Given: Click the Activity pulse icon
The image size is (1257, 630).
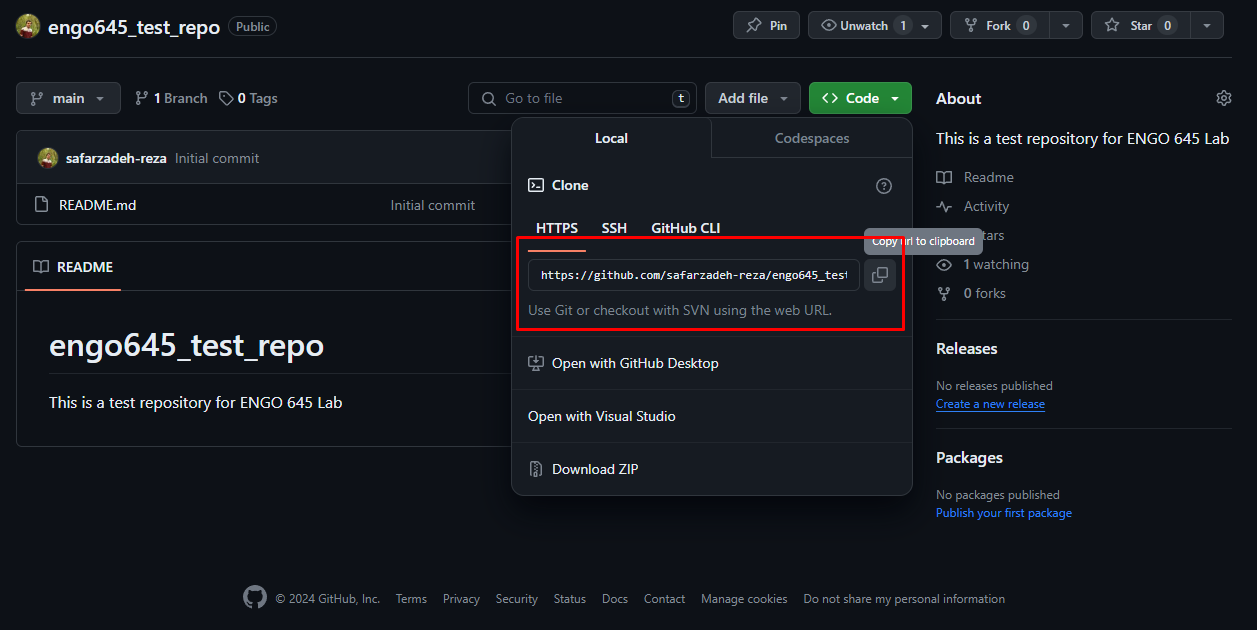Looking at the screenshot, I should pyautogui.click(x=944, y=206).
